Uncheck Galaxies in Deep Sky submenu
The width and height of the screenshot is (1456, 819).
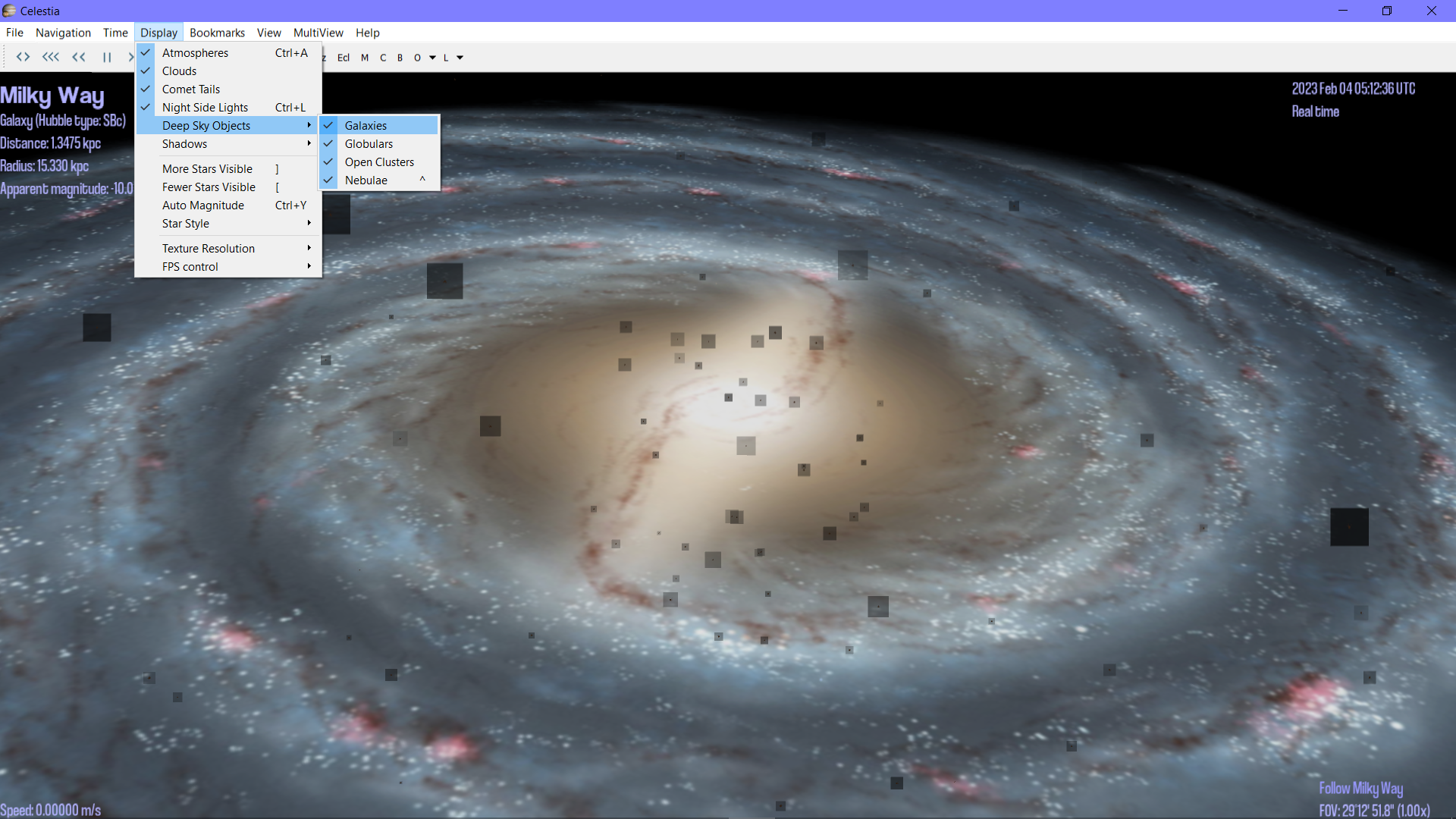pos(379,126)
